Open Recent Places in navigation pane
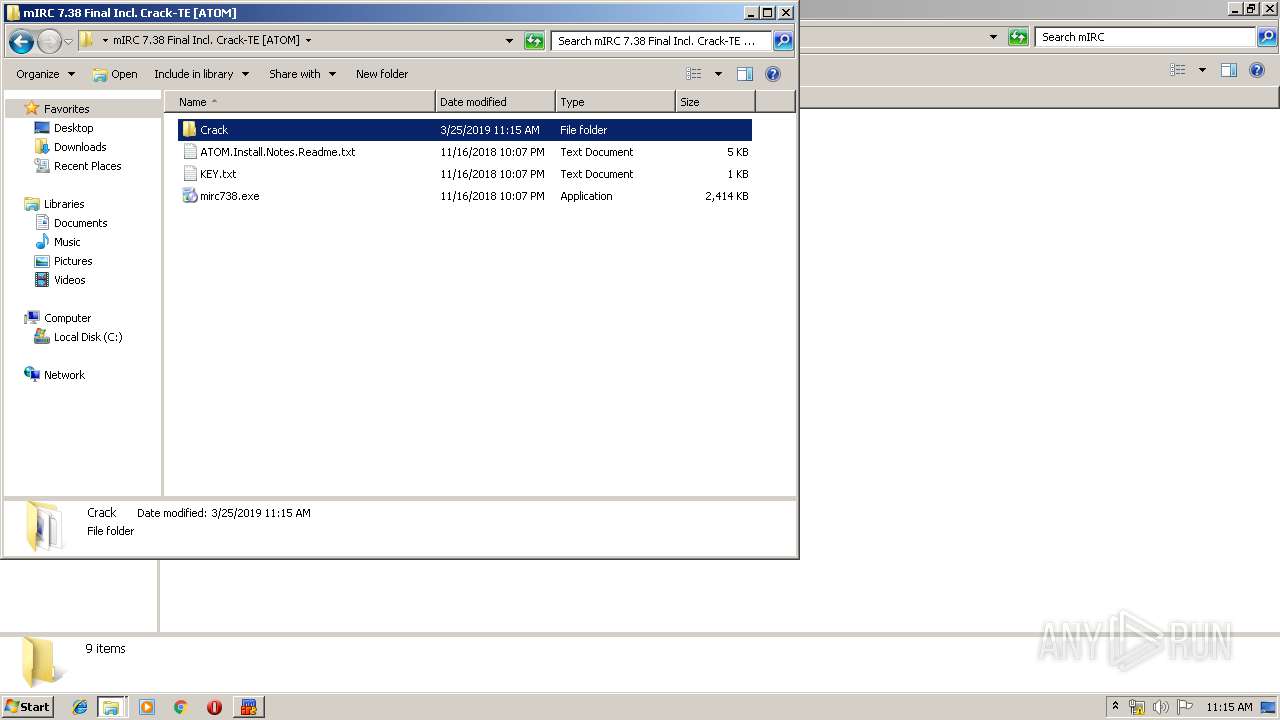 (x=87, y=166)
